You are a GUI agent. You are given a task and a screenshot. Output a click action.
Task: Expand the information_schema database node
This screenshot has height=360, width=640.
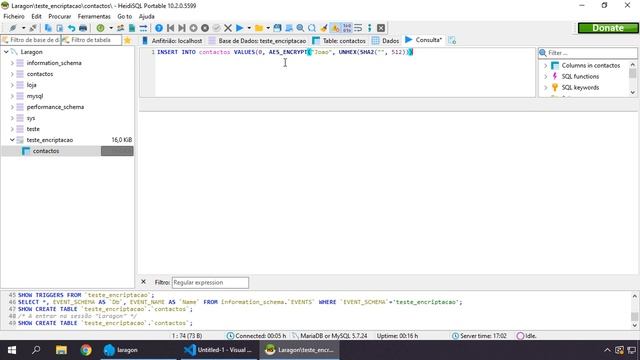pyautogui.click(x=12, y=63)
